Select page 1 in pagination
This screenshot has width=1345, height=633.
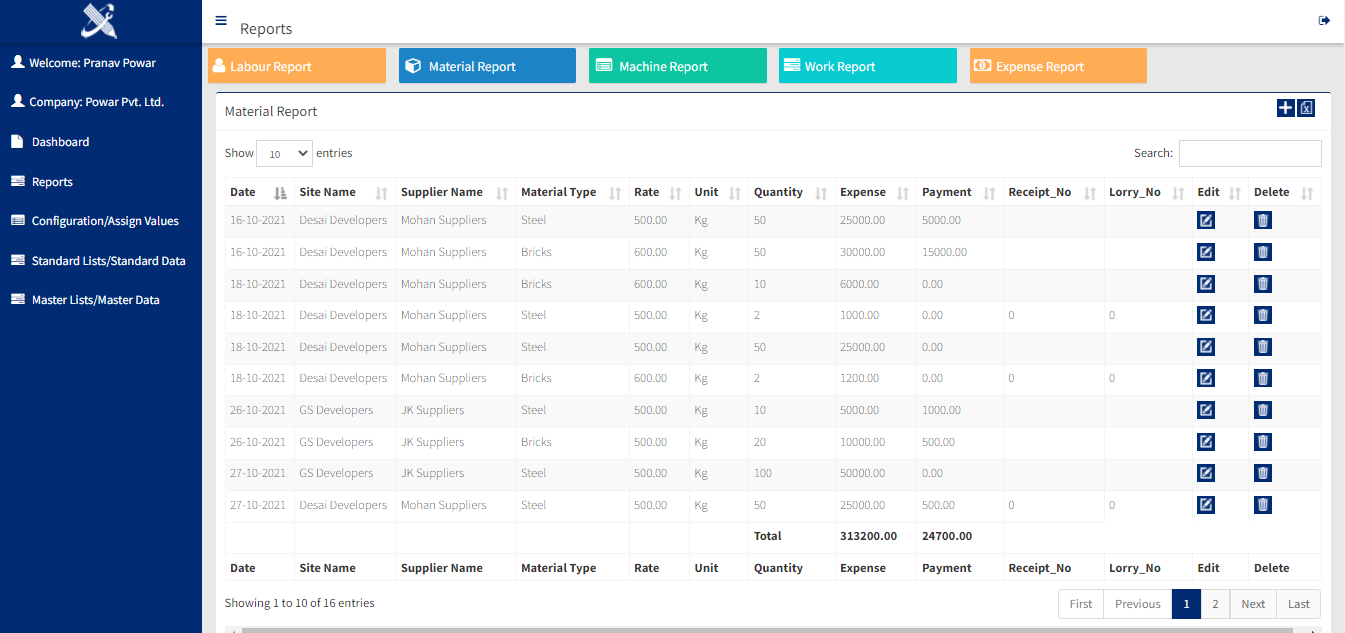(x=1186, y=604)
